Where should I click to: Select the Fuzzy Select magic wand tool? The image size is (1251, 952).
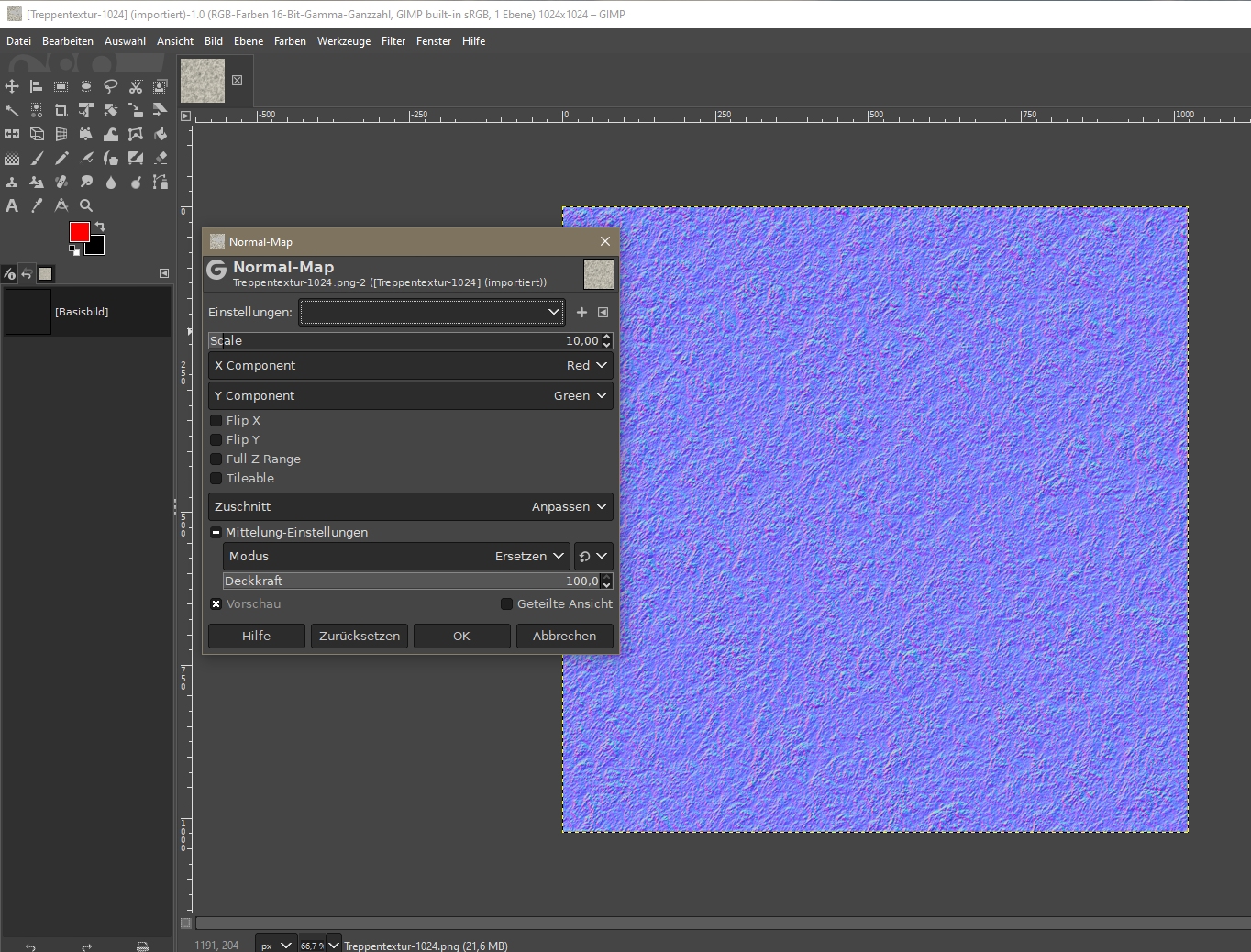click(x=12, y=110)
